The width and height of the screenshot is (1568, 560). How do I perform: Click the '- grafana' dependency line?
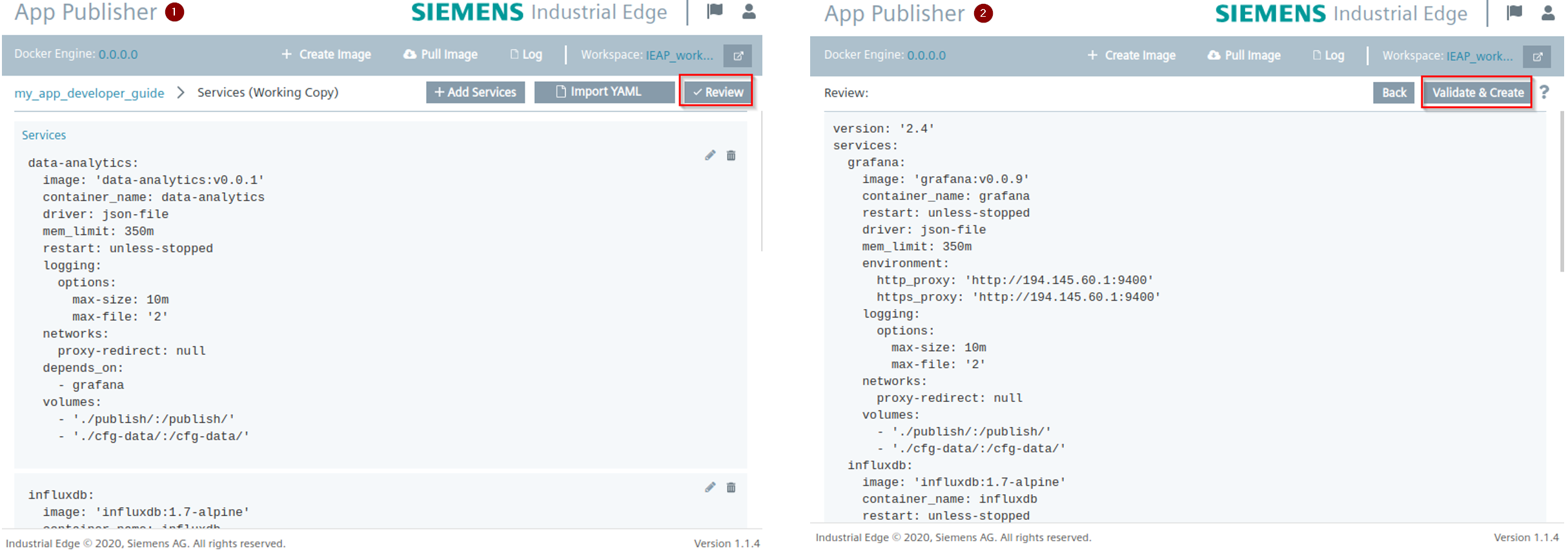[91, 385]
